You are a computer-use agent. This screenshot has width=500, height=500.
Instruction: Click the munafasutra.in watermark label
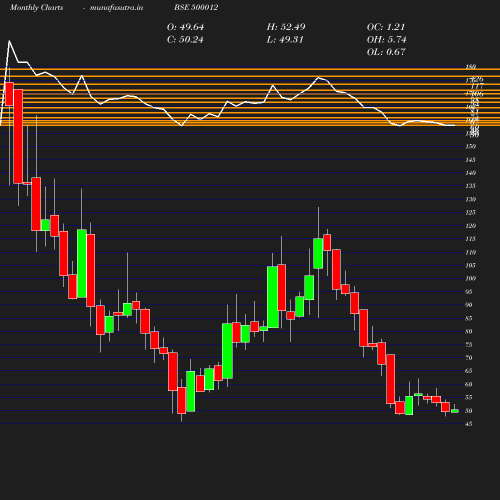click(116, 7)
